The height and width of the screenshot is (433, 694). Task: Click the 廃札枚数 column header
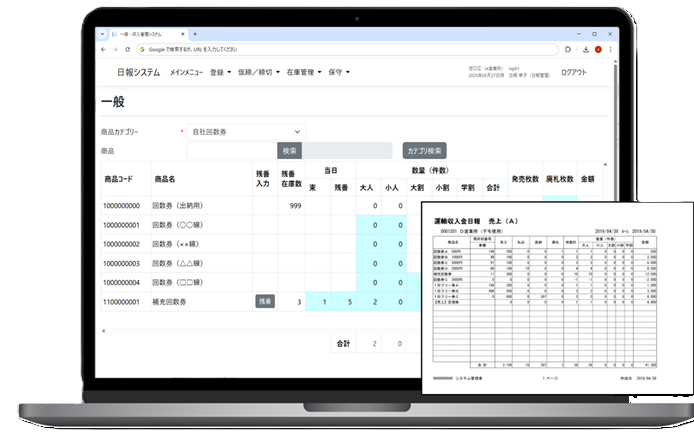click(x=559, y=179)
